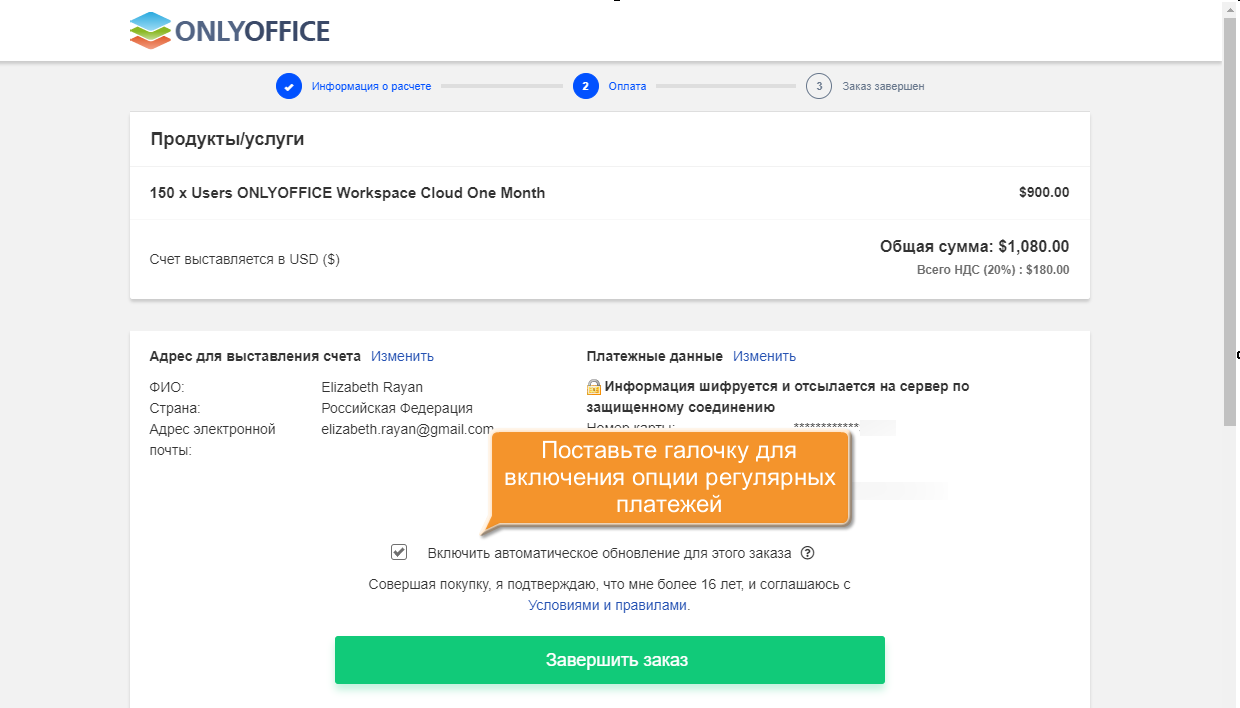Click the 150 x Users ONLYOFFICE Workspace product line
Viewport: 1240px width, 708px height.
pos(348,192)
